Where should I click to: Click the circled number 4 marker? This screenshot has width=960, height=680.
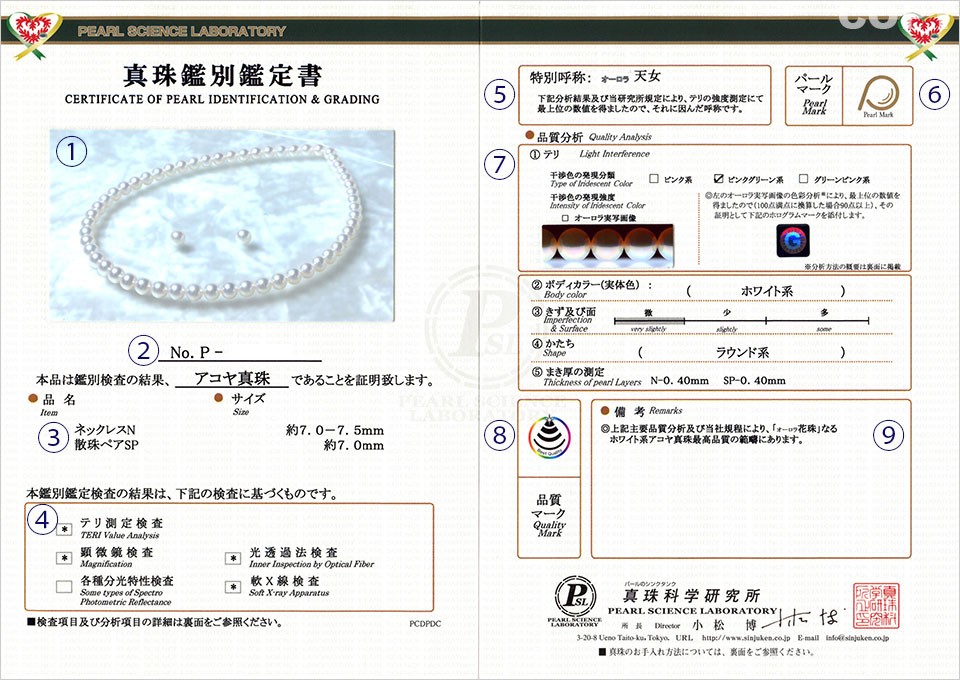point(41,519)
